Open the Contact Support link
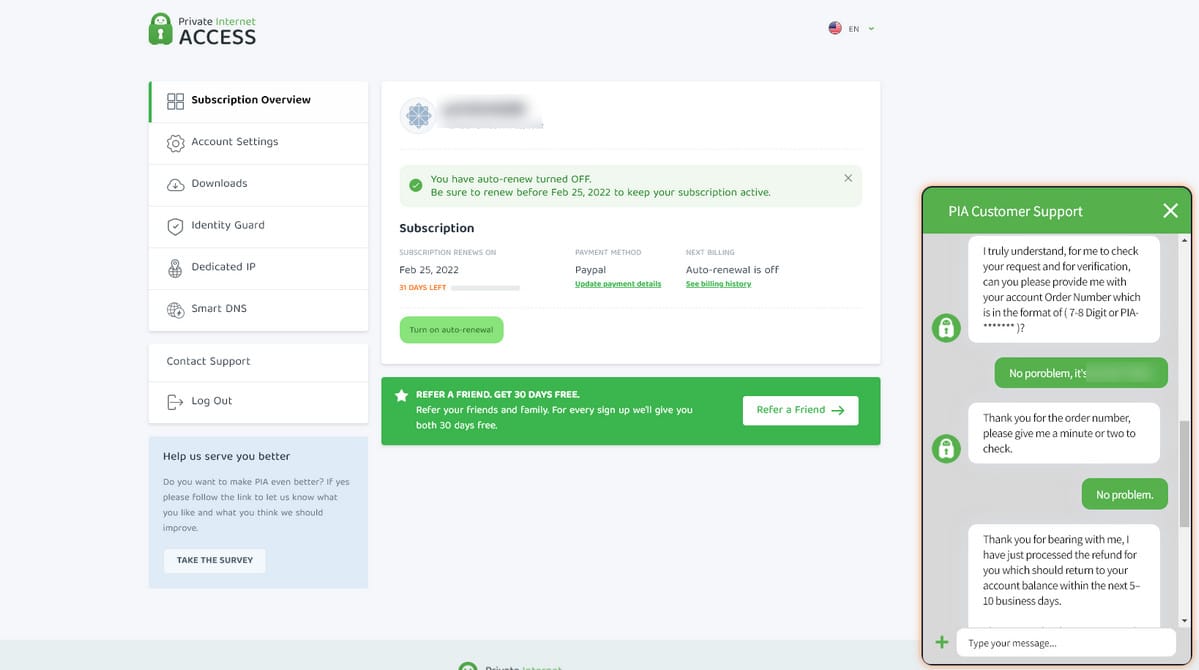1199x670 pixels. [258, 362]
